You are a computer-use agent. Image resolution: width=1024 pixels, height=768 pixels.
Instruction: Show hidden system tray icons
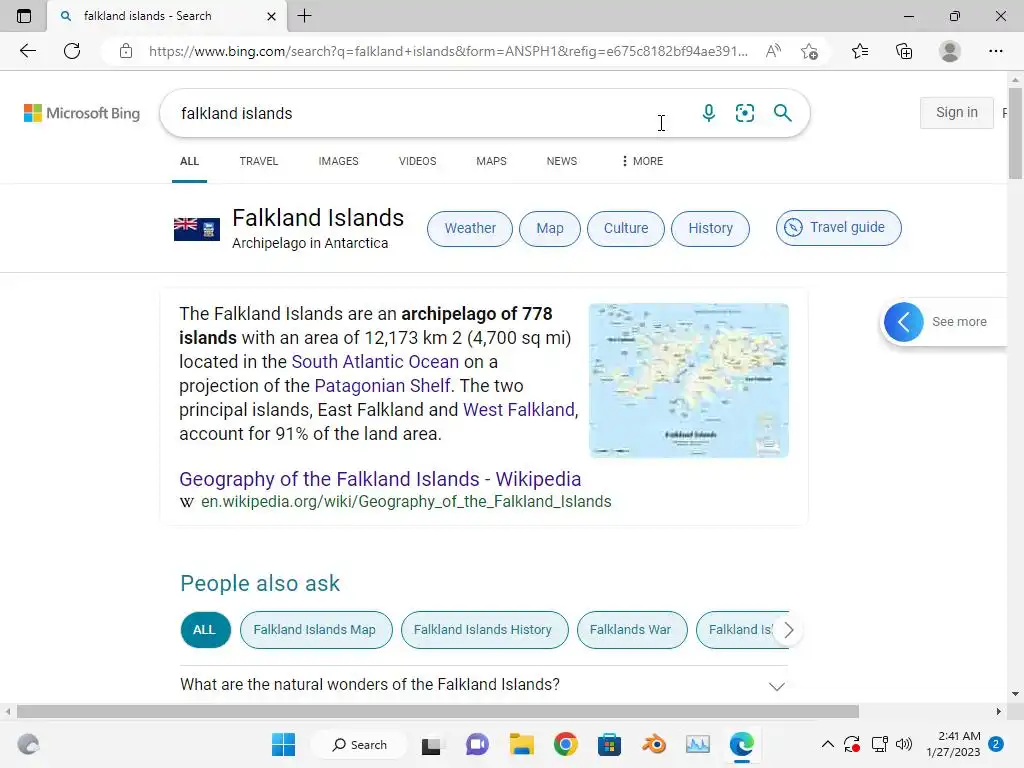(x=827, y=744)
